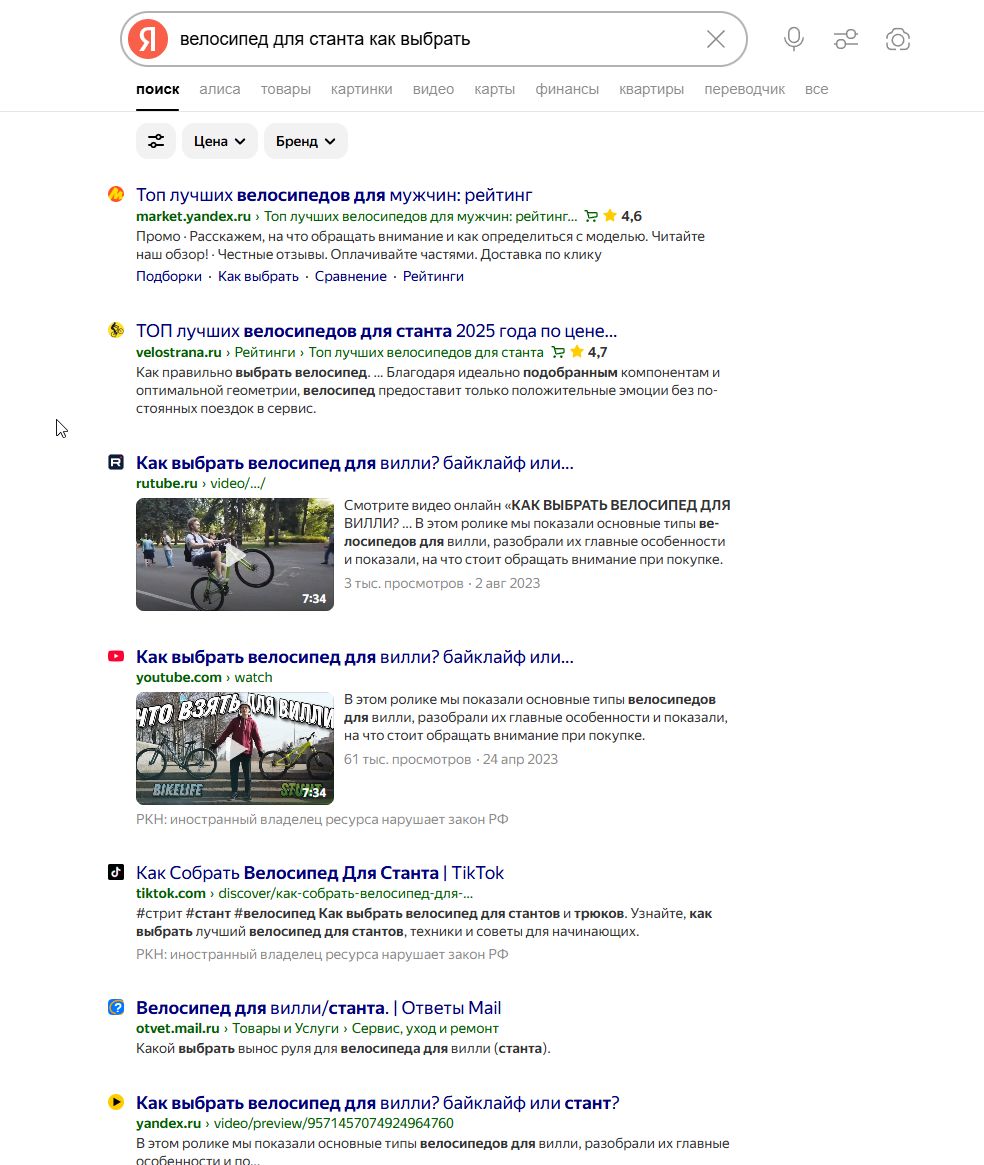Screen dimensions: 984x1165
Task: Click the «Сервис, уход и ремонт» breadcrumb
Action: 425,1028
